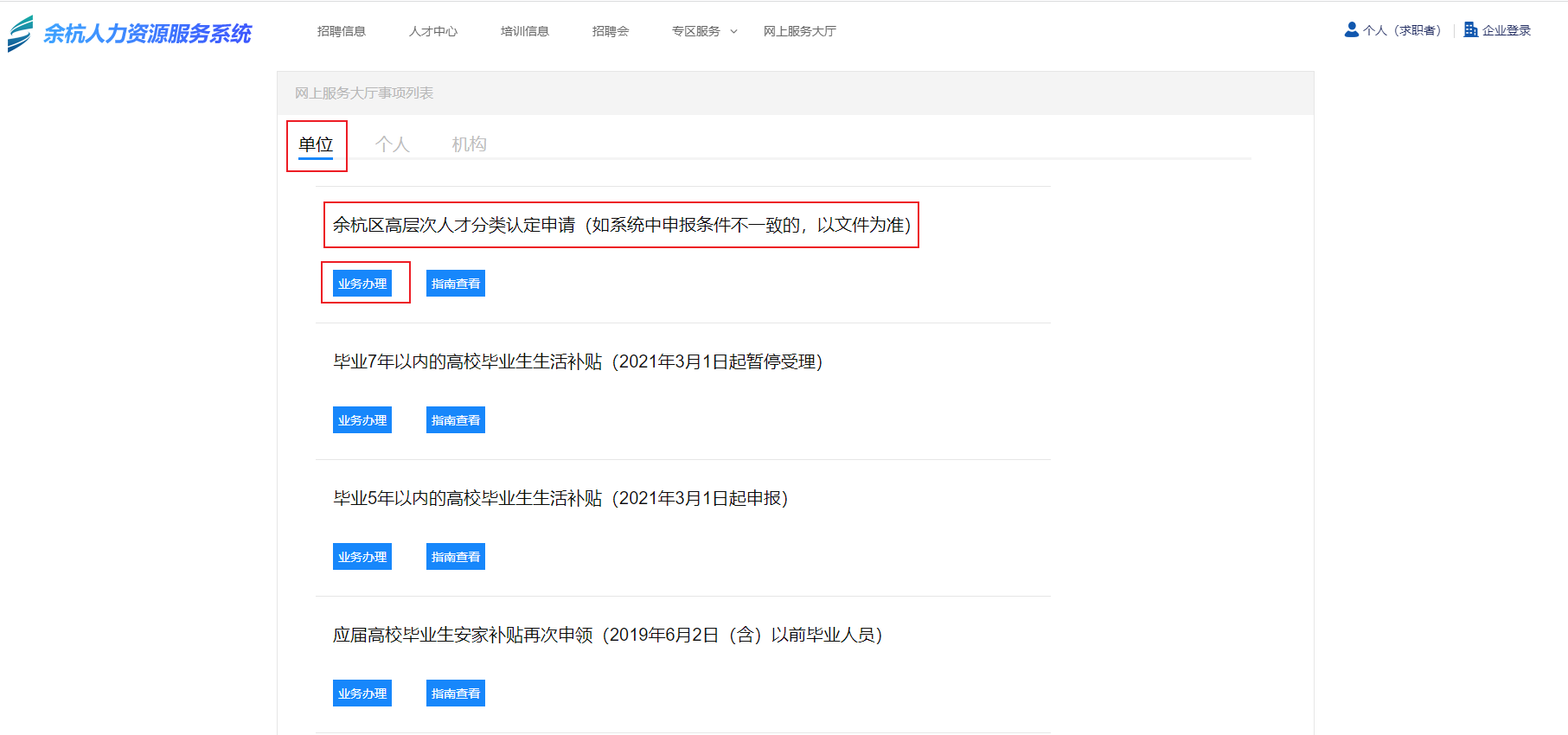Viewport: 1568px width, 735px height.
Task: Click 业务办理 for 应届高校毕业生安家补贴再次申领
Action: pos(362,693)
